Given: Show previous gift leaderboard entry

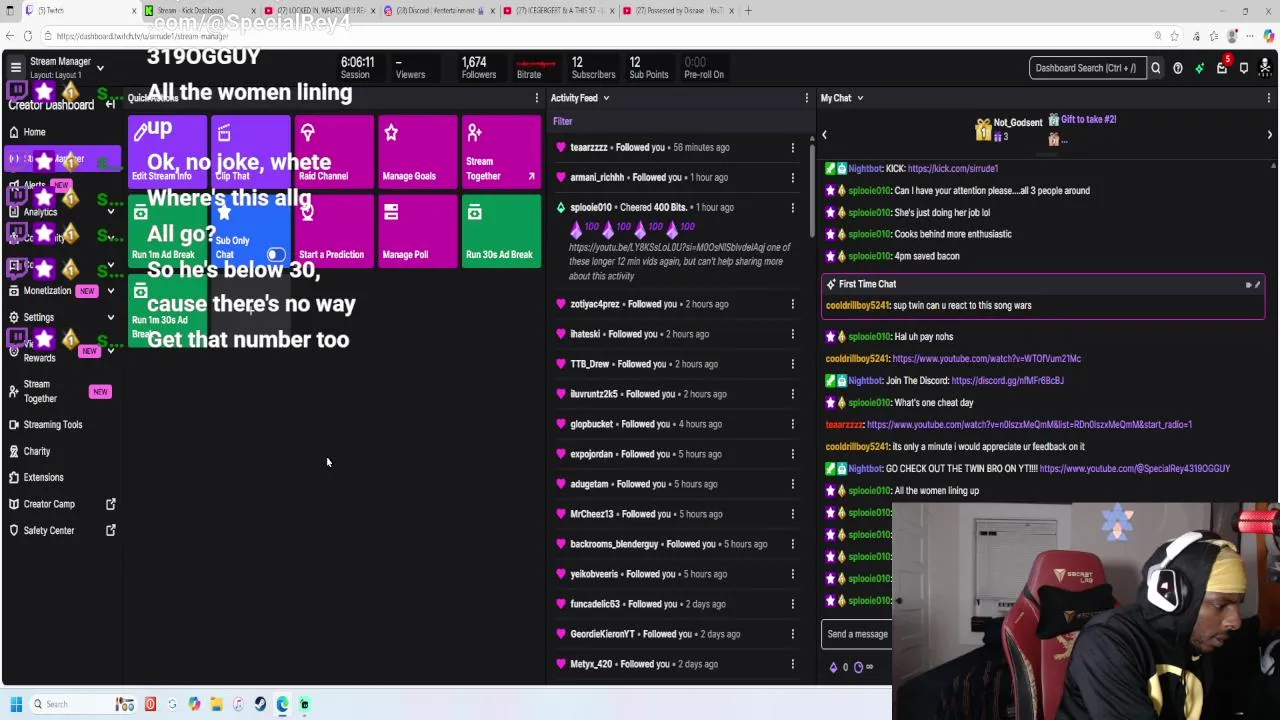Looking at the screenshot, I should click(824, 134).
